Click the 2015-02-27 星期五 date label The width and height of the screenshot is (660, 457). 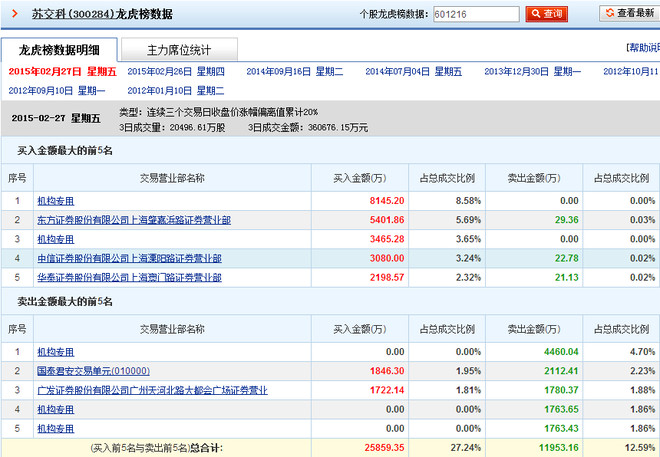click(x=56, y=118)
